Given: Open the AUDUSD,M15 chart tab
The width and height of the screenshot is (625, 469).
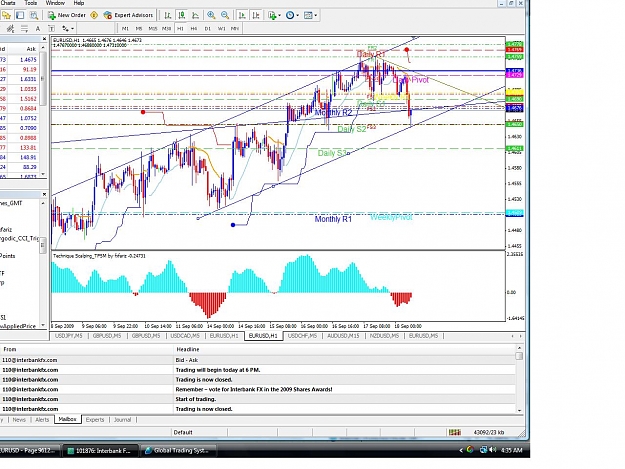Looking at the screenshot, I should [343, 336].
